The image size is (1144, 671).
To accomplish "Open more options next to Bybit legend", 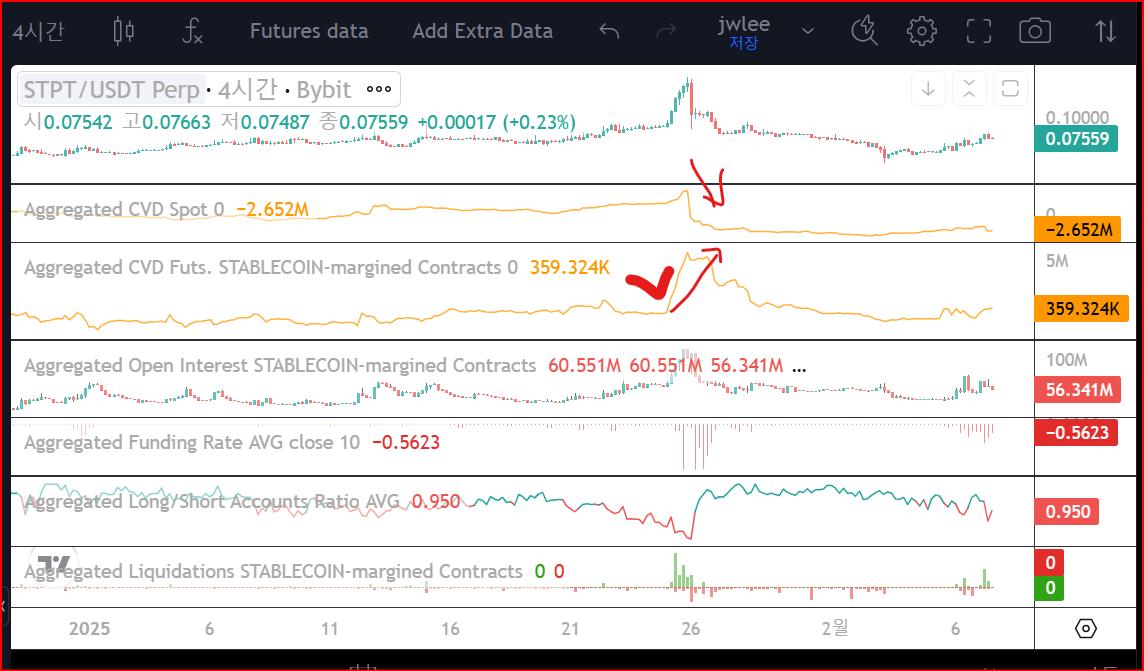I will point(379,90).
